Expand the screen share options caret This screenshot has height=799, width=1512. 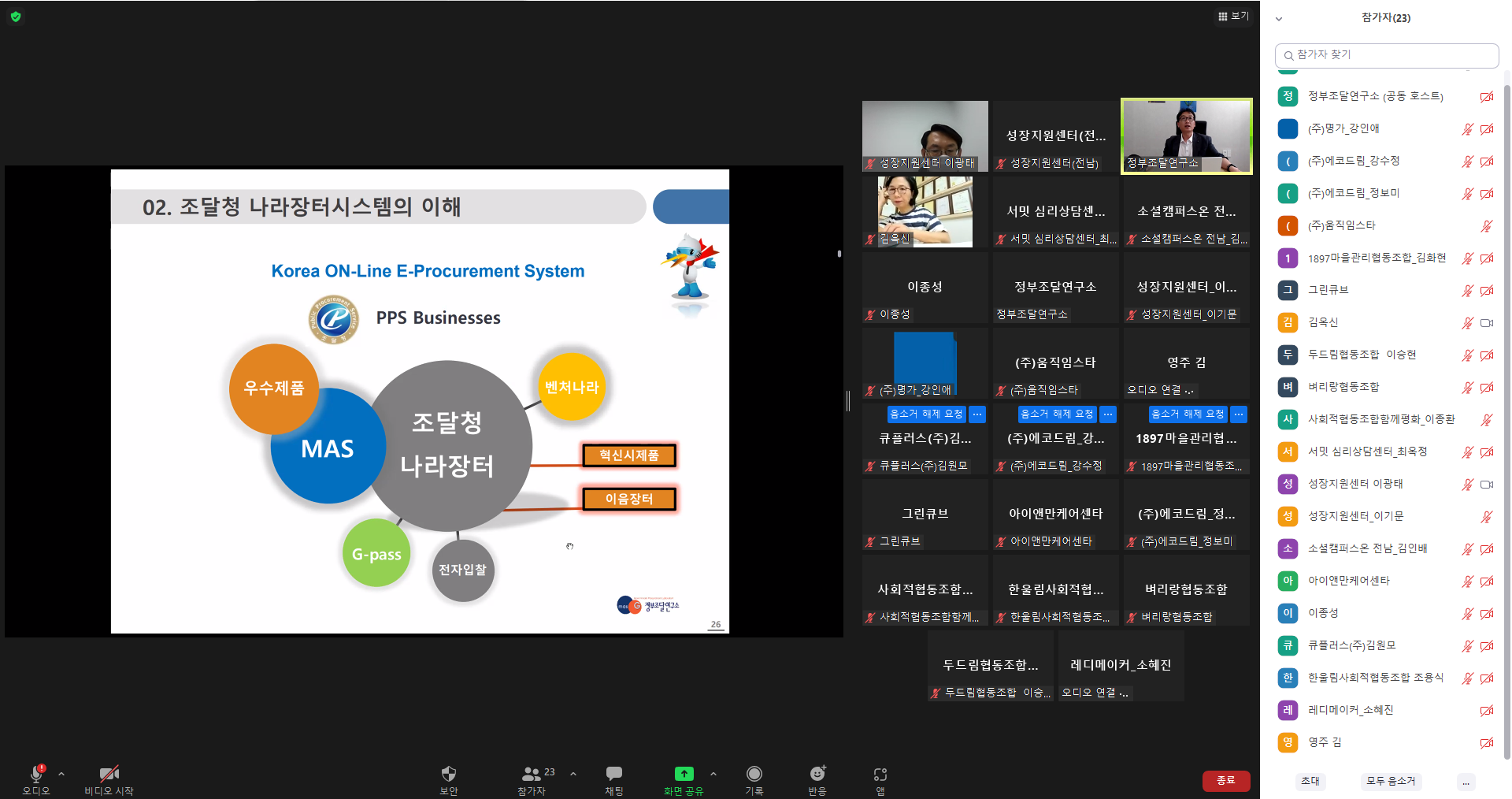point(713,774)
